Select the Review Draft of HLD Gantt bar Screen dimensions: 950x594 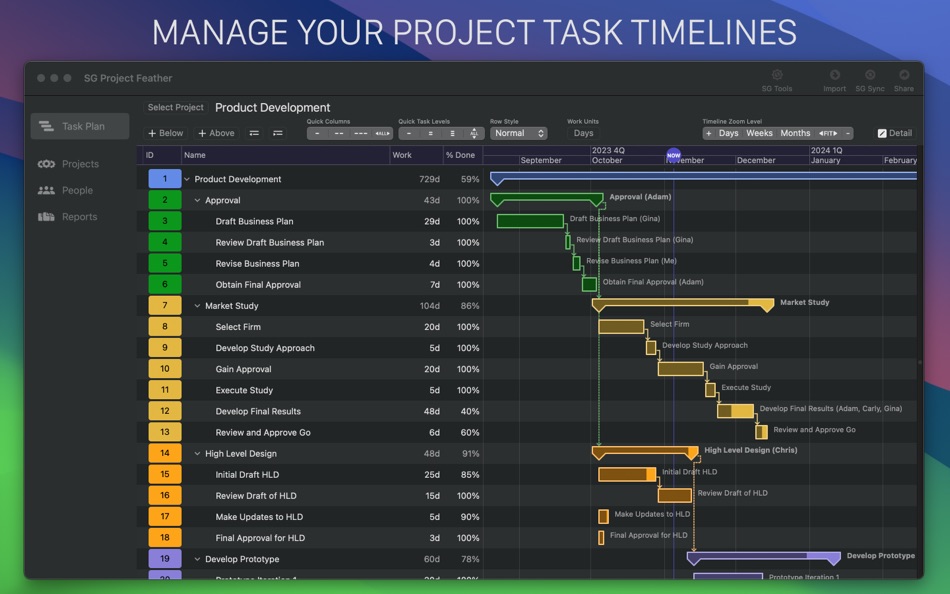(x=675, y=496)
